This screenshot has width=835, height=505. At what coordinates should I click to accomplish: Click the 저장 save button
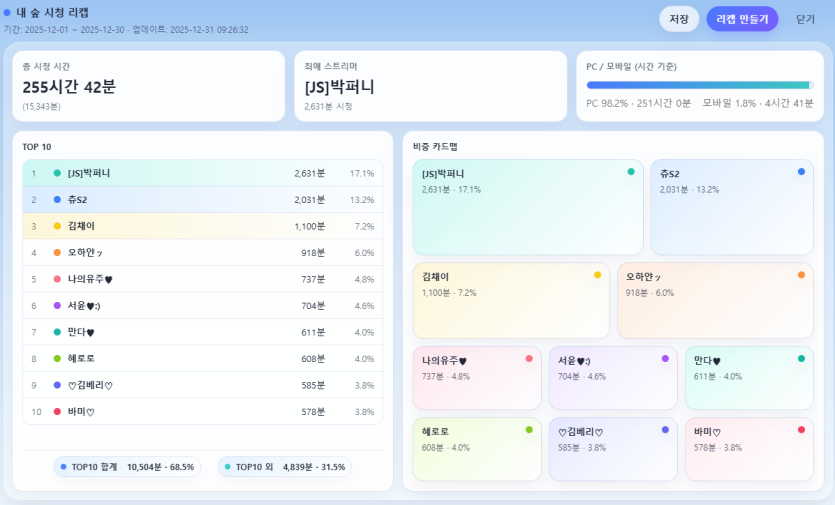point(679,19)
